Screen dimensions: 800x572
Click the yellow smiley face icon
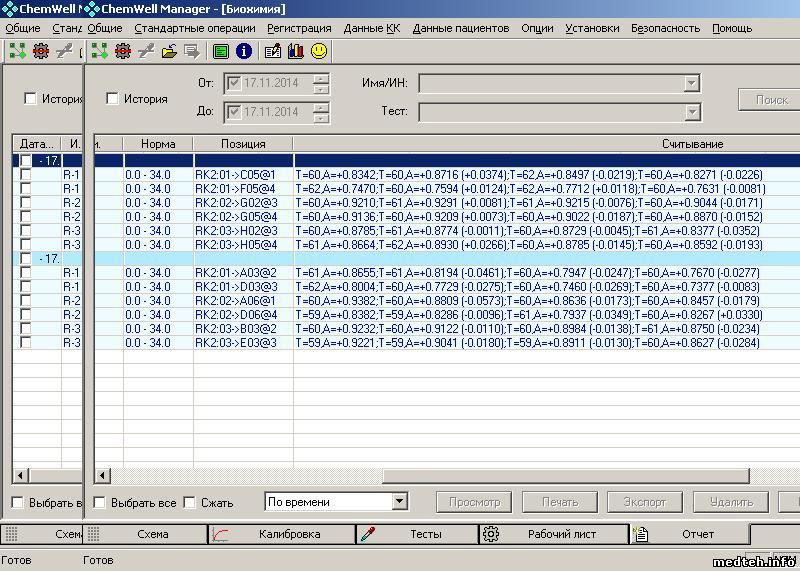[319, 50]
